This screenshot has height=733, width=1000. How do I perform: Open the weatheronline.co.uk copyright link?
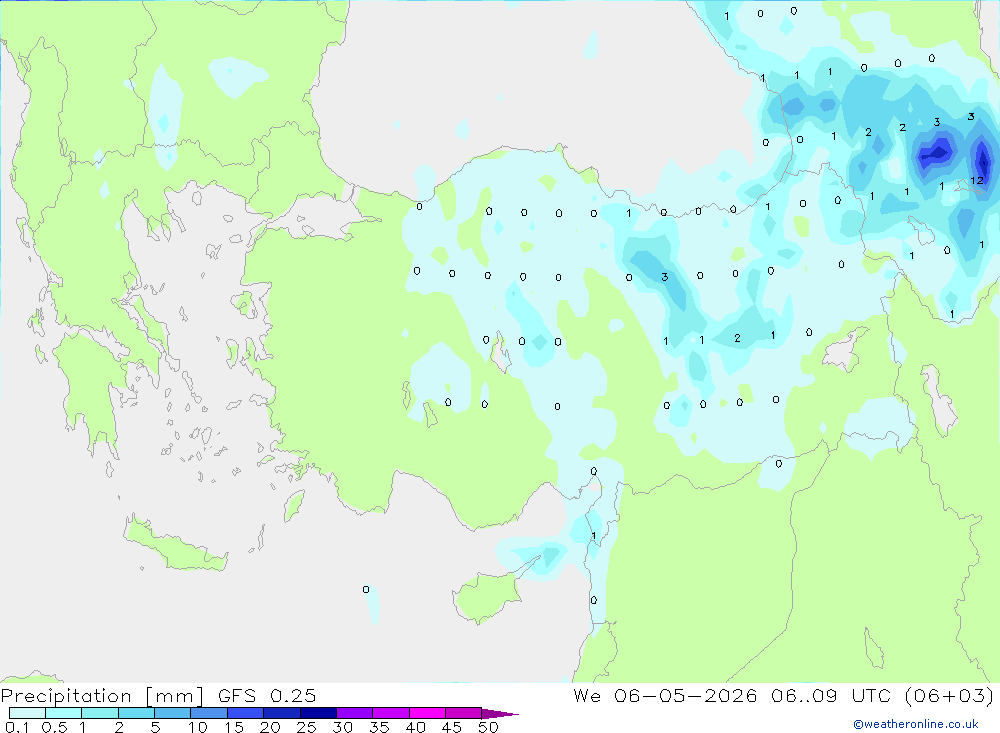tap(916, 724)
